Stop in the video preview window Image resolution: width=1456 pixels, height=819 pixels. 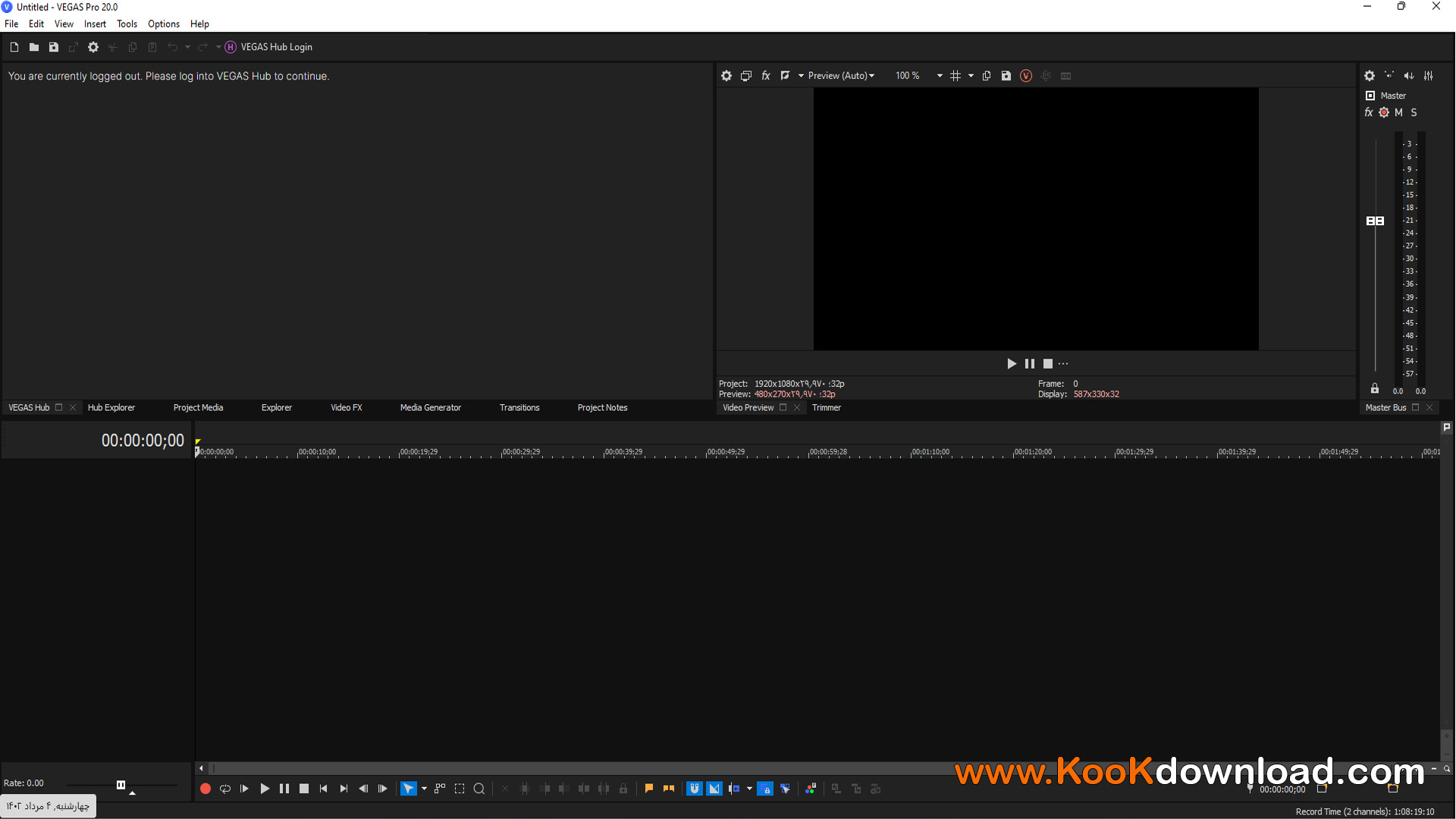pos(1048,364)
